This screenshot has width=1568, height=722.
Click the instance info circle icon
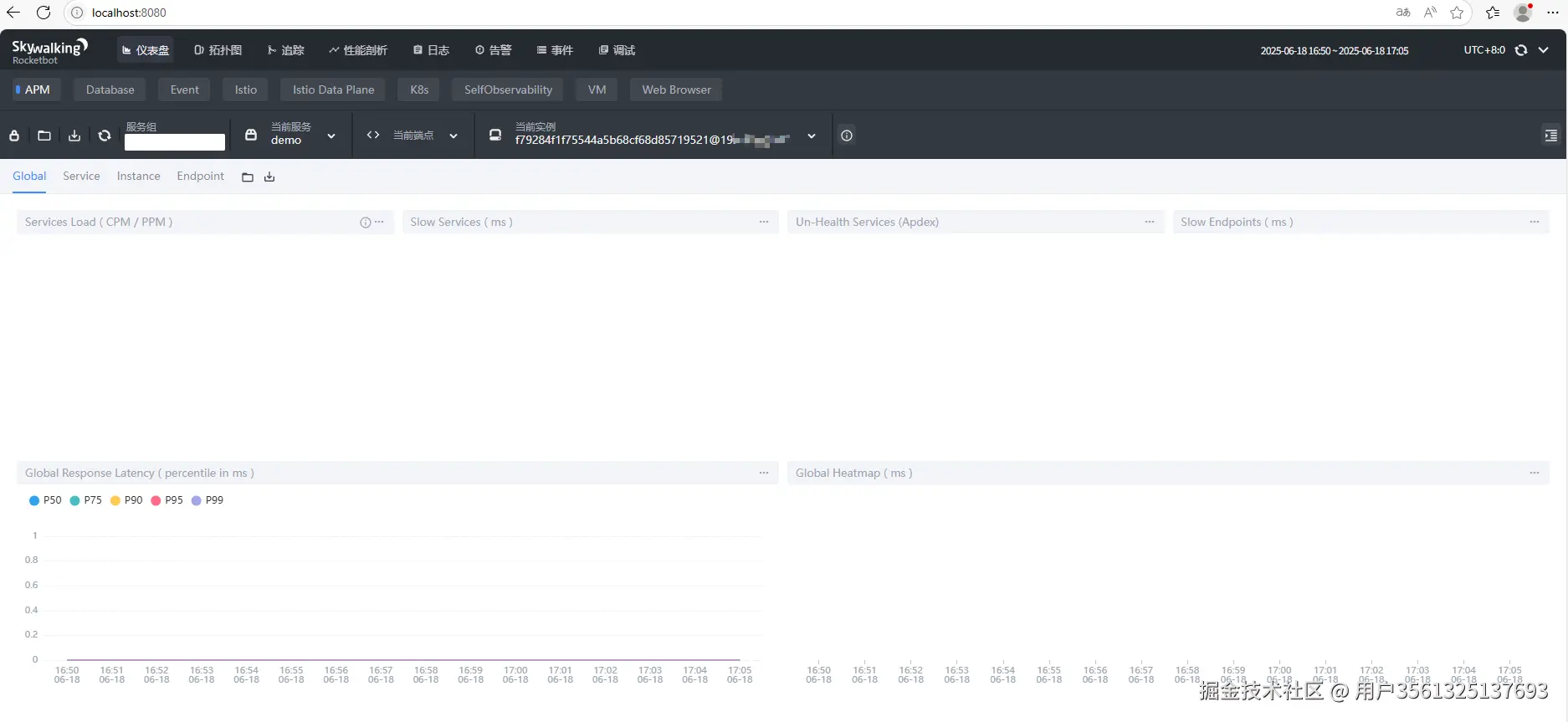[x=847, y=136]
